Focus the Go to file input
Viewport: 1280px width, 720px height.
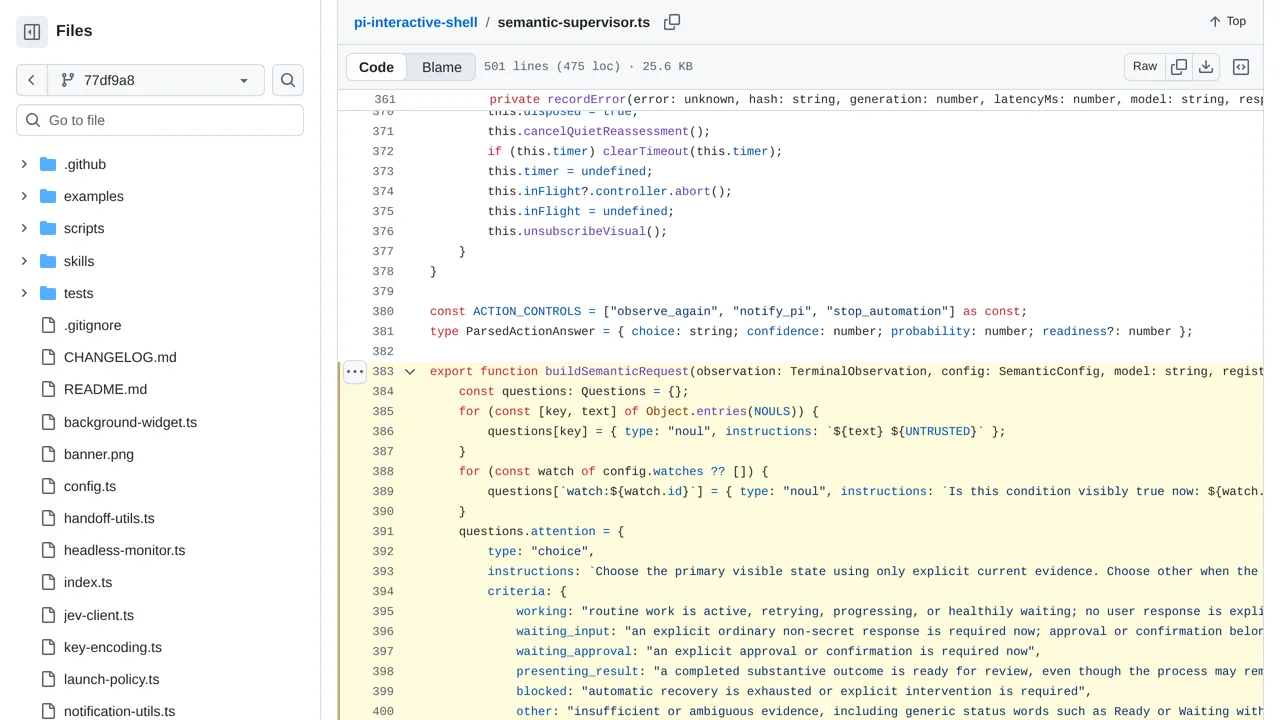coord(160,120)
